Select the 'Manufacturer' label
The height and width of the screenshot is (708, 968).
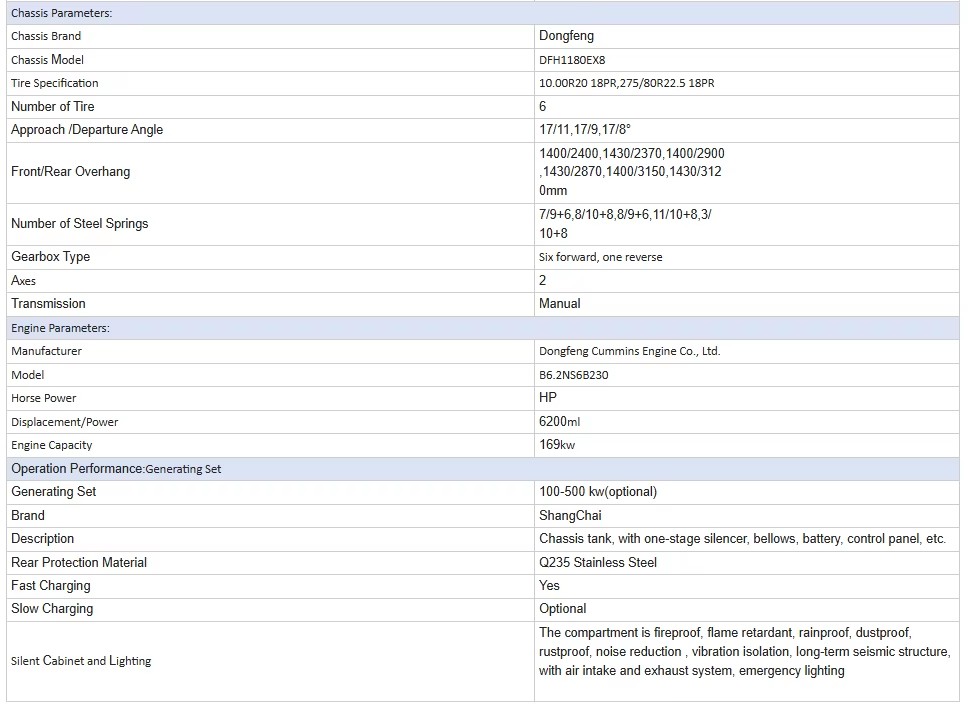tap(46, 351)
